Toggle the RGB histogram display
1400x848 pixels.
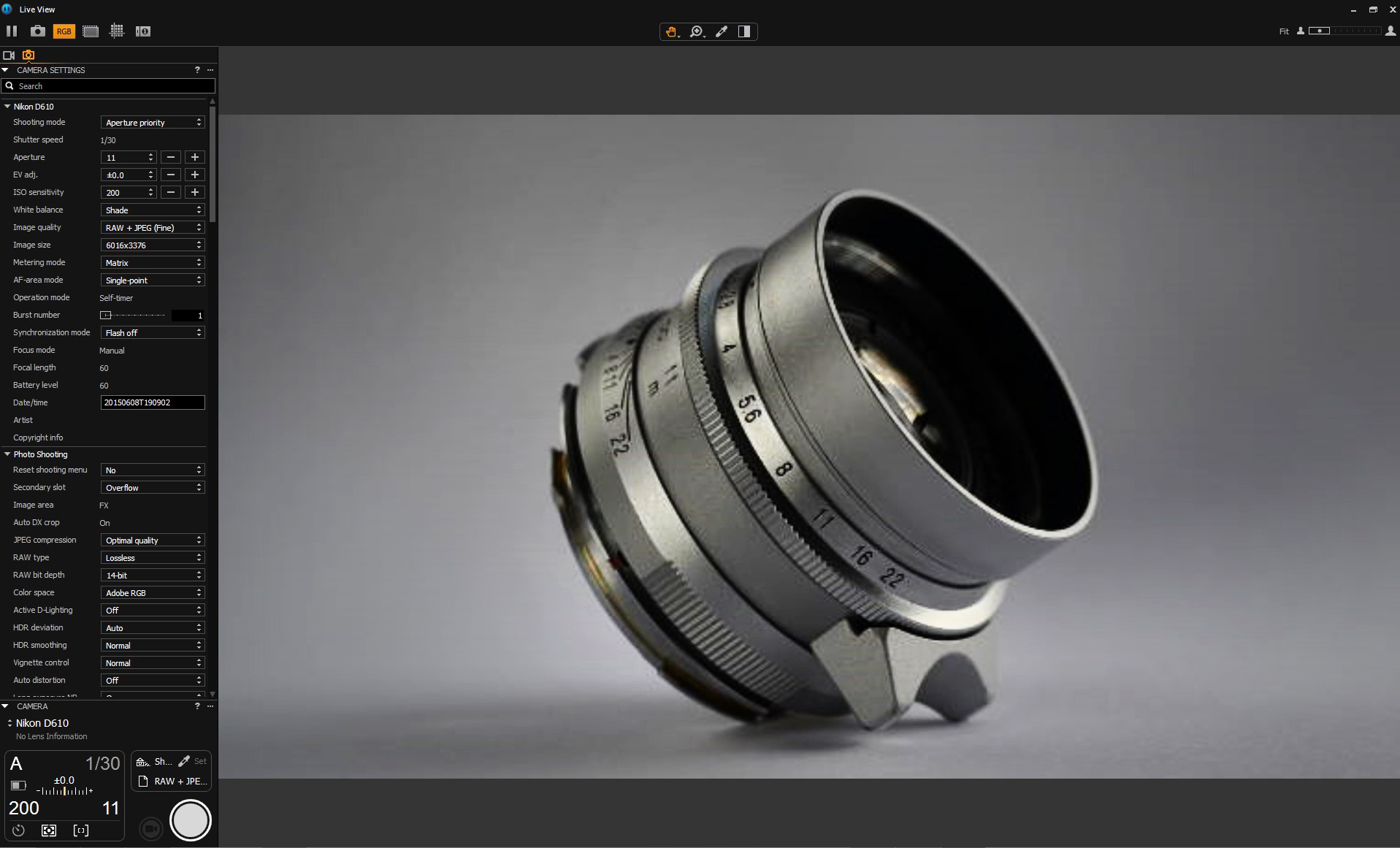click(x=64, y=31)
